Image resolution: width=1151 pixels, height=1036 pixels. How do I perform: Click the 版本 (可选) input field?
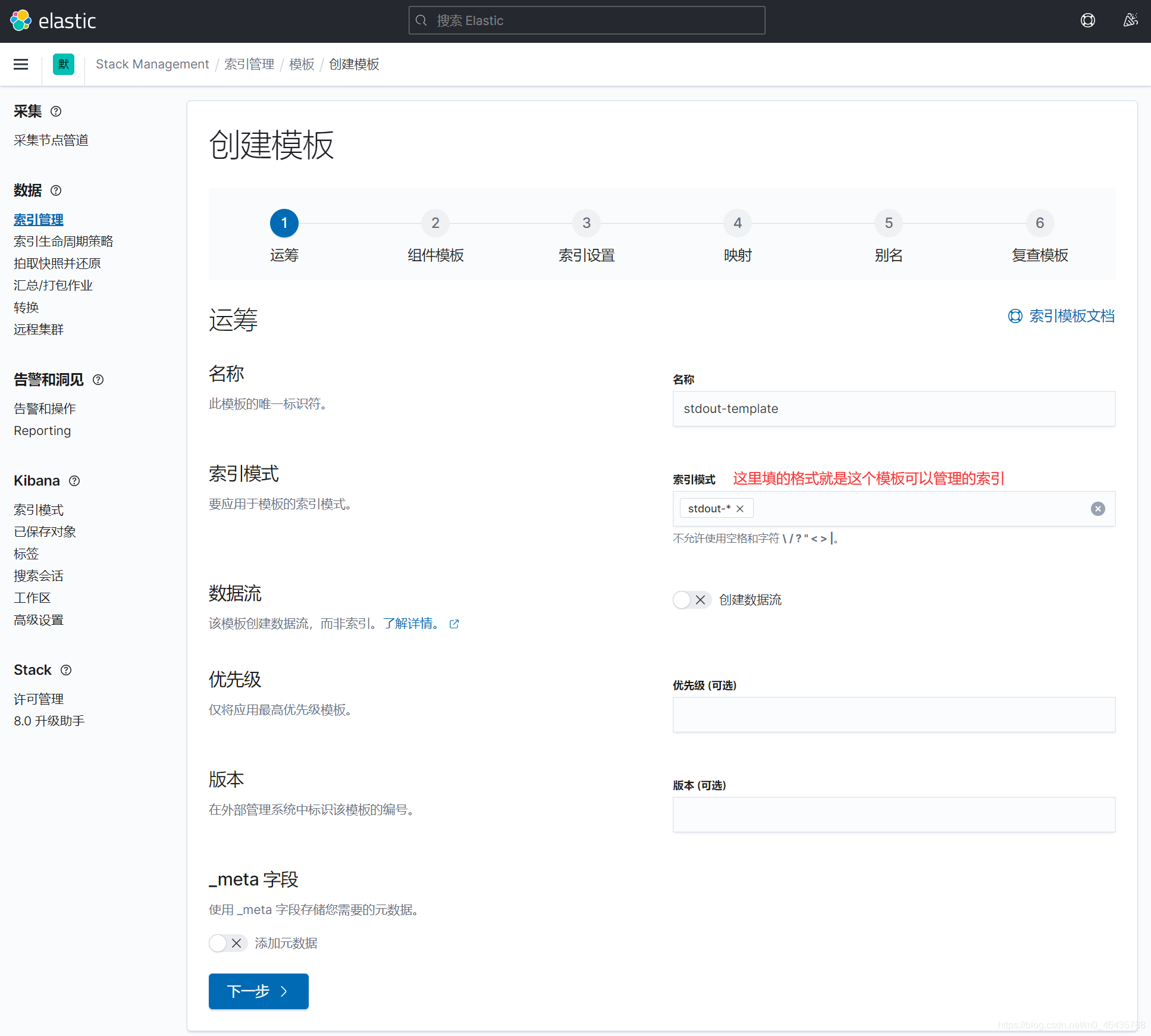pos(894,815)
